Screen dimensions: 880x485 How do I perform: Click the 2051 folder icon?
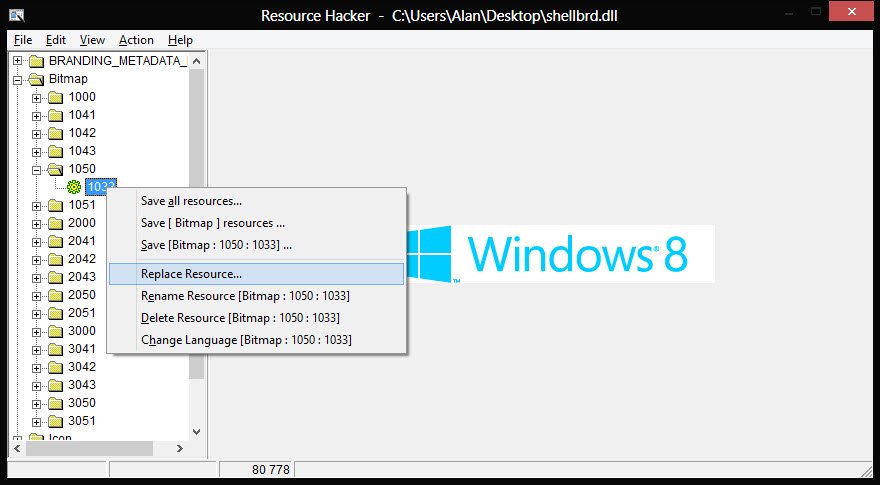point(55,313)
